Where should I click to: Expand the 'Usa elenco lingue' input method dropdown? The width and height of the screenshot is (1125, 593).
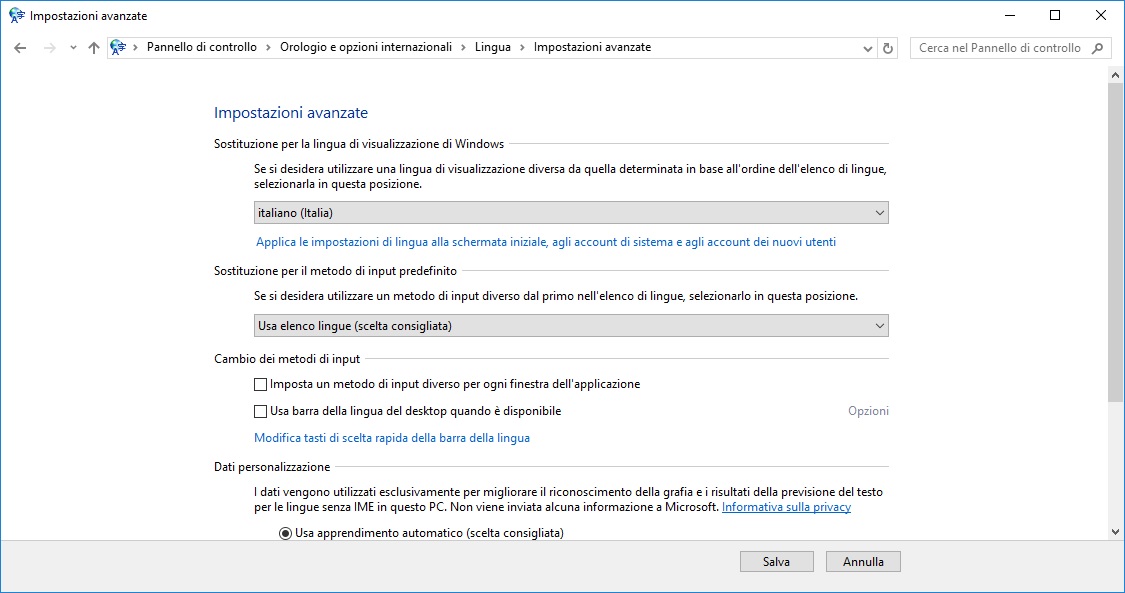(x=571, y=326)
